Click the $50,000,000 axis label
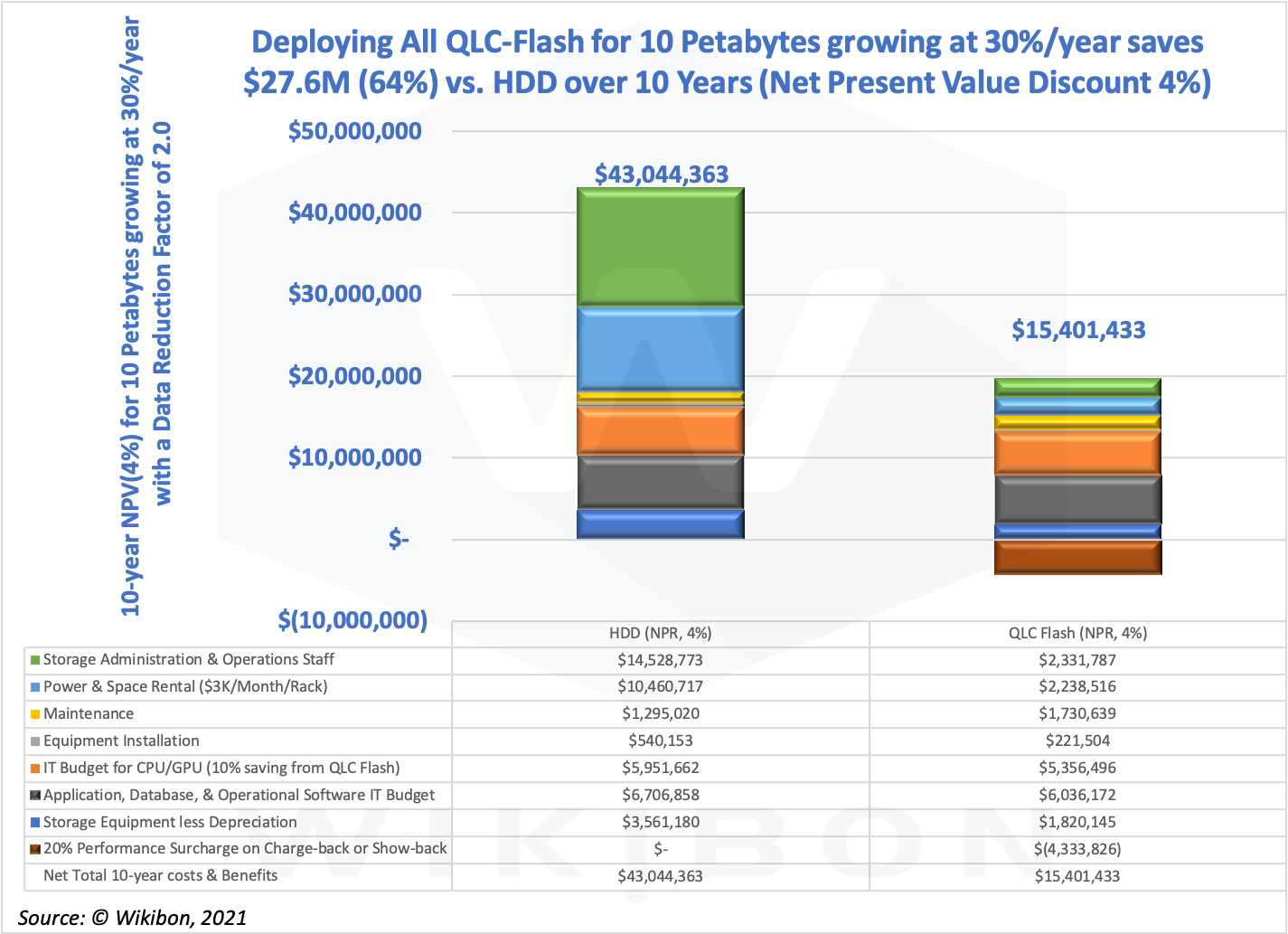This screenshot has height=934, width=1288. coord(354,130)
